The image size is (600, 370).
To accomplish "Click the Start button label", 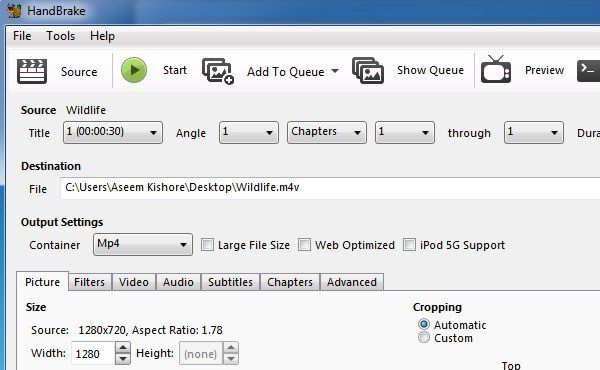I will point(175,70).
